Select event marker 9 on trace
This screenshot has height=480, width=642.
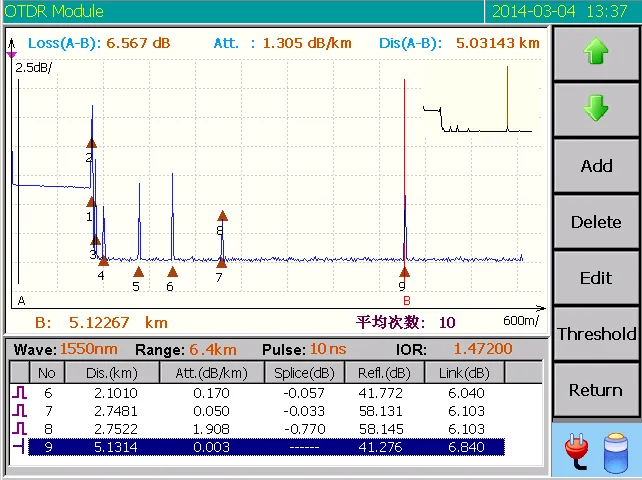[404, 271]
